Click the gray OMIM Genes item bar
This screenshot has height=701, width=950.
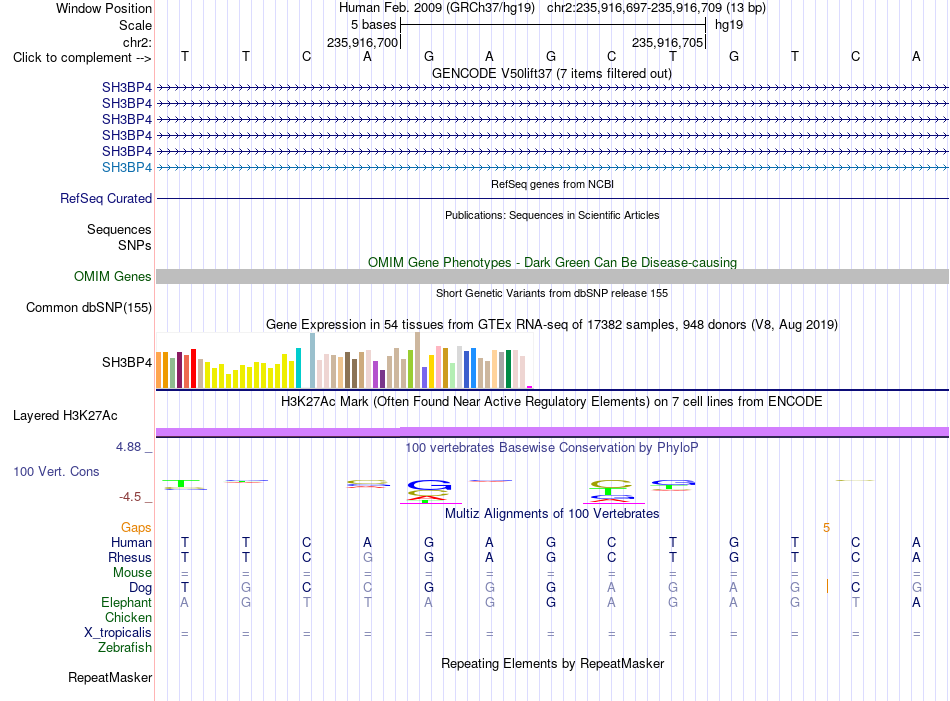point(552,276)
